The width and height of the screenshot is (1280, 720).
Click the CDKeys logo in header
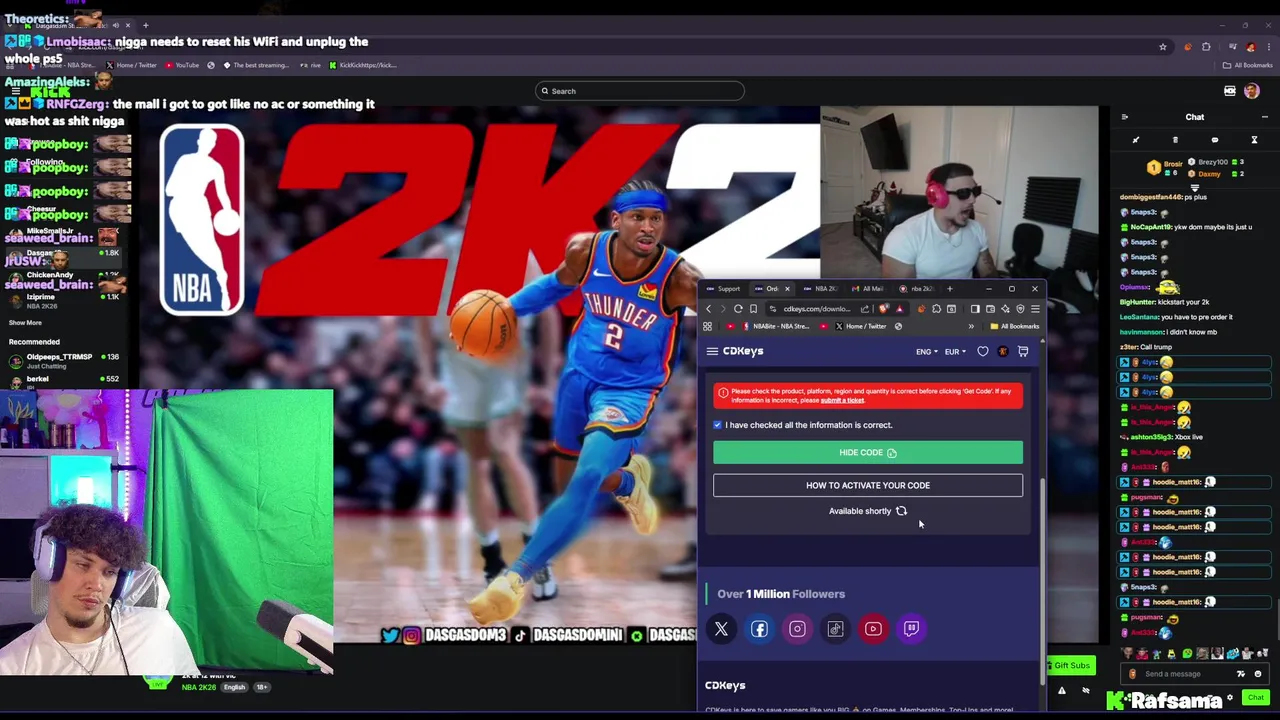(x=743, y=351)
